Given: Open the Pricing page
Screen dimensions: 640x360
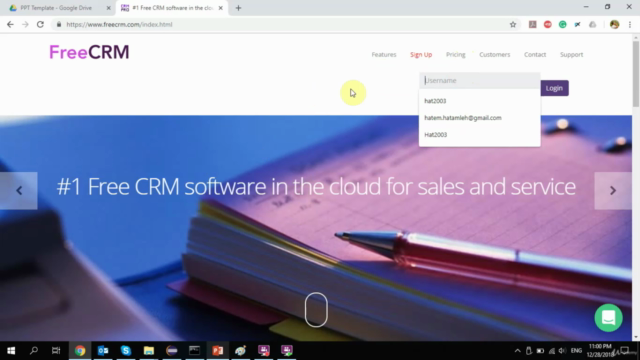Looking at the screenshot, I should [456, 54].
